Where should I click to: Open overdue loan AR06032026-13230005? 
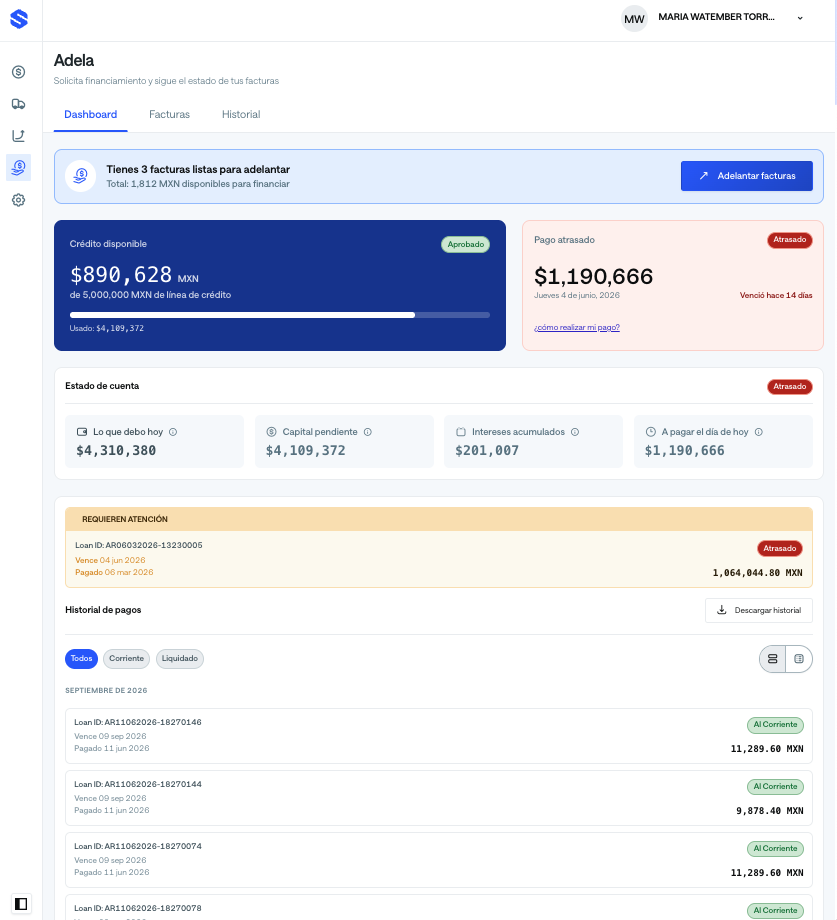click(x=439, y=559)
